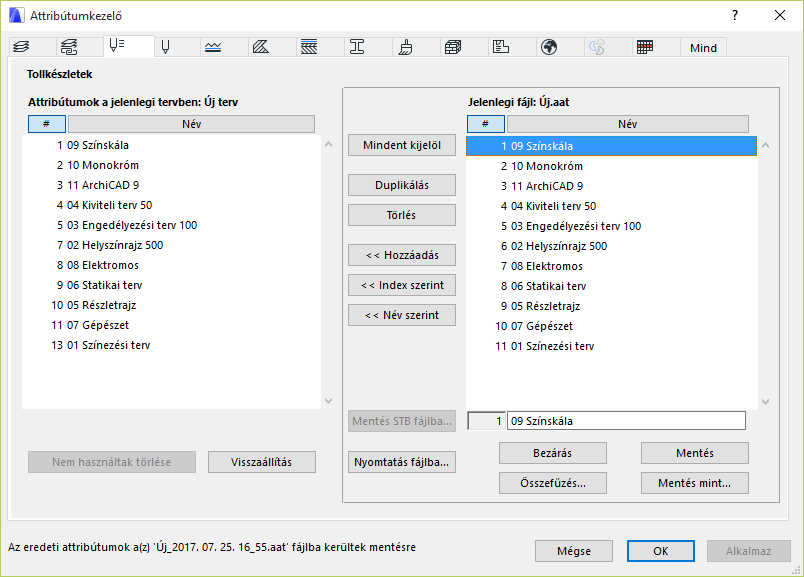Click the question mark help button

(x=735, y=15)
